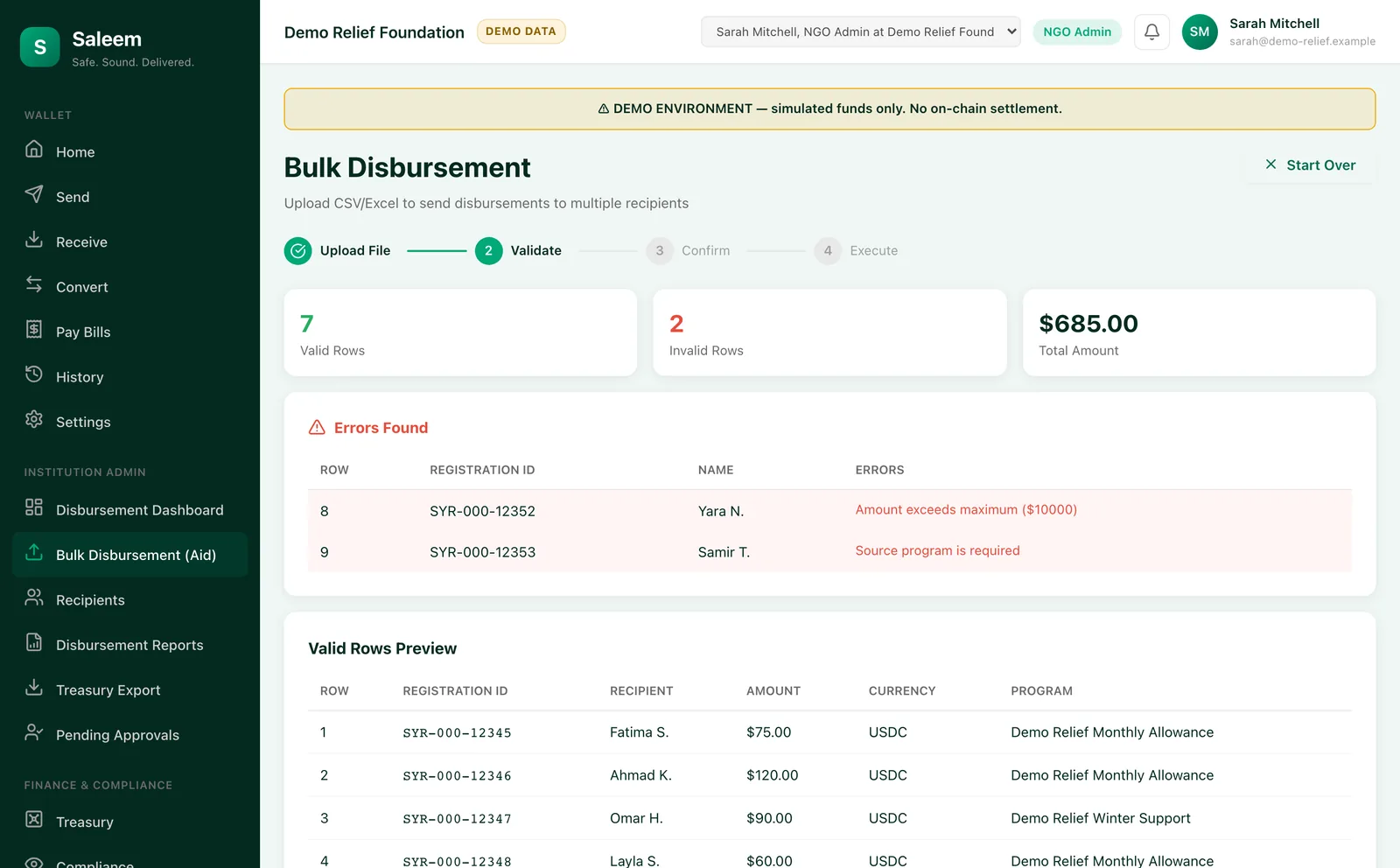This screenshot has width=1400, height=868.
Task: Click the name Samir T.
Action: [x=724, y=552]
